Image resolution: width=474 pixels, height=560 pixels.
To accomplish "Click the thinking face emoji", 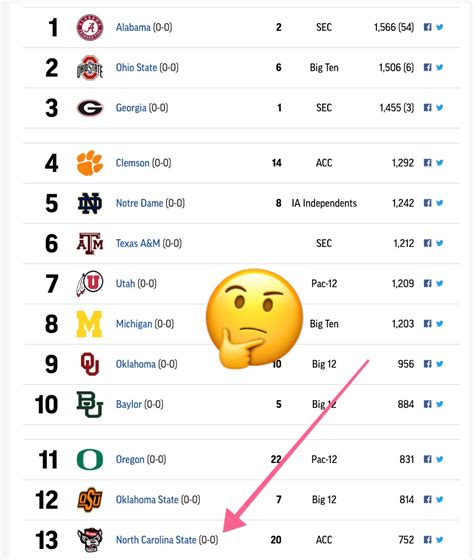I will [x=254, y=319].
